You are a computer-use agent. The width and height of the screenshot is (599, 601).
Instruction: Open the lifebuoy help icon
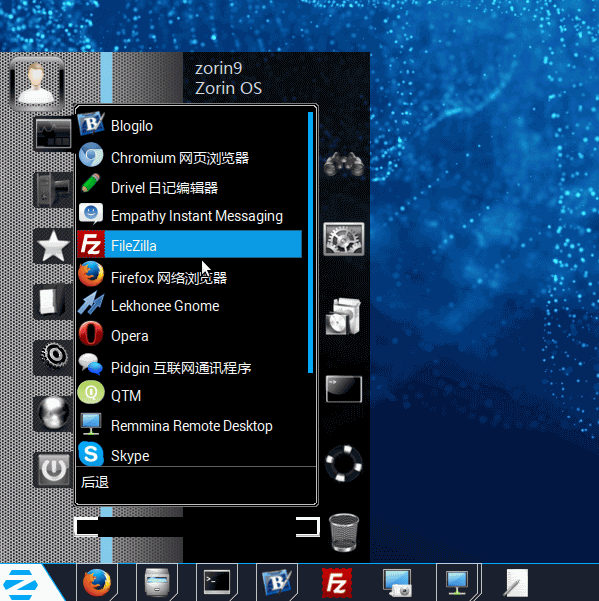(x=344, y=463)
